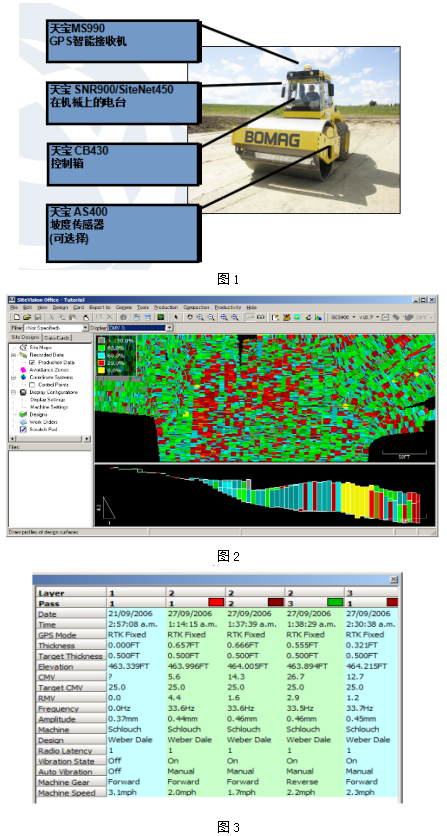Screen dimensions: 447x836
Task: Click the Display Configurations monitor icon
Action: coord(23,392)
